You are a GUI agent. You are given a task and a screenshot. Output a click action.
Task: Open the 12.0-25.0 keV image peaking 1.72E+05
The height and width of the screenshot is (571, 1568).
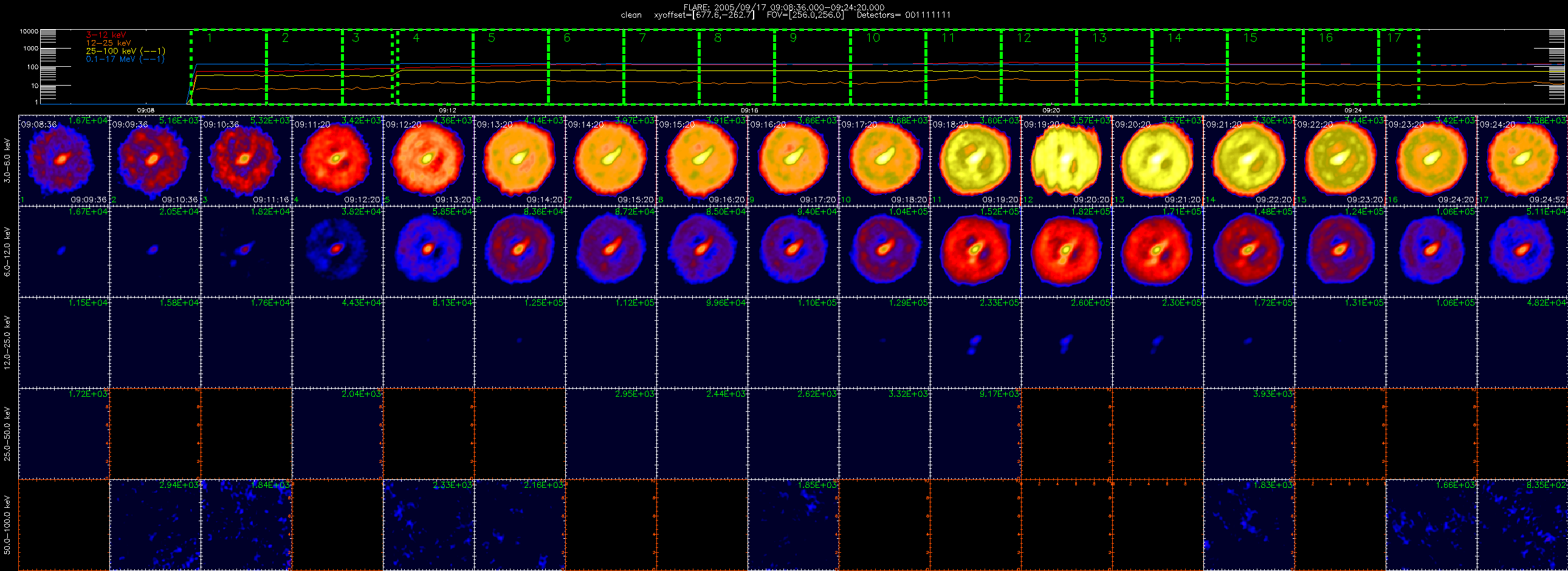1250,343
